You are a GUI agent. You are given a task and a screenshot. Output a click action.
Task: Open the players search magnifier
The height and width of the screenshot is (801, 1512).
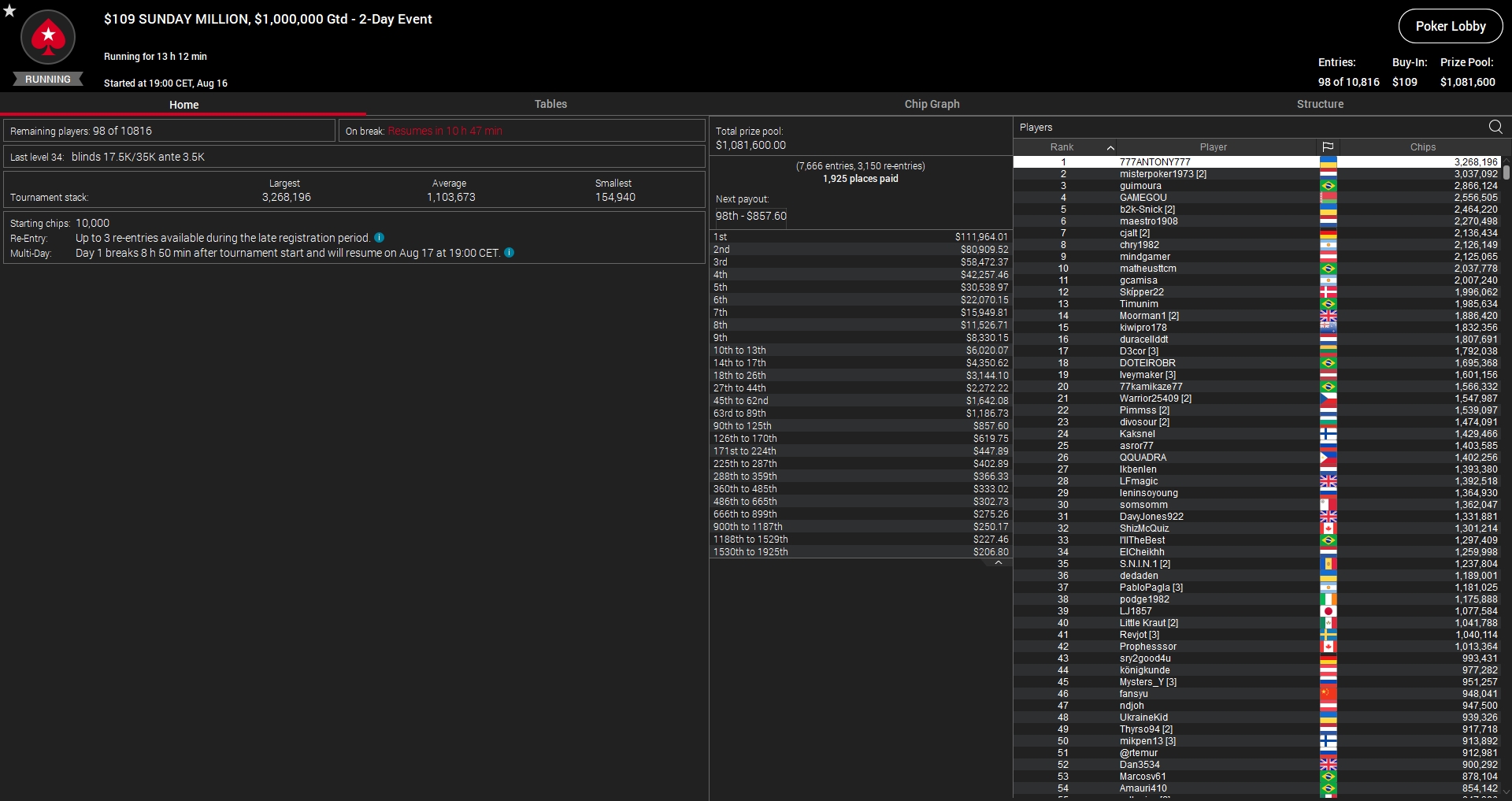click(x=1495, y=127)
